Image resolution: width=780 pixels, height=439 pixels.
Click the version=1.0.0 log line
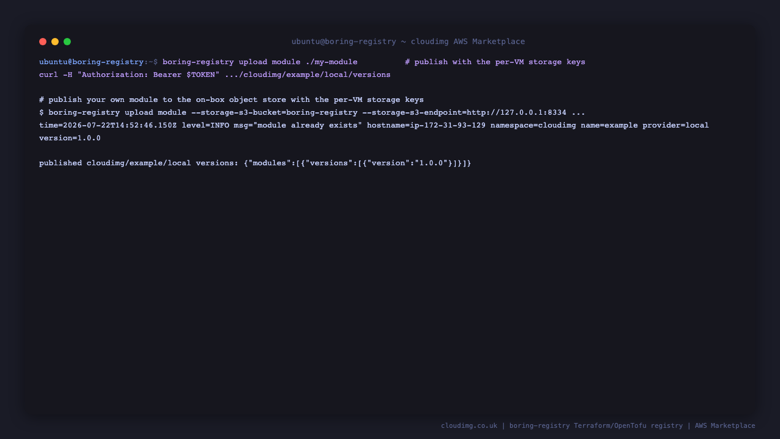tap(70, 138)
